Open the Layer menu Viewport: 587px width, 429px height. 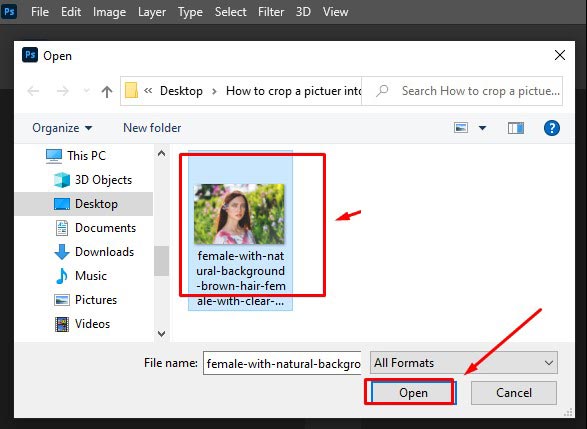(152, 12)
